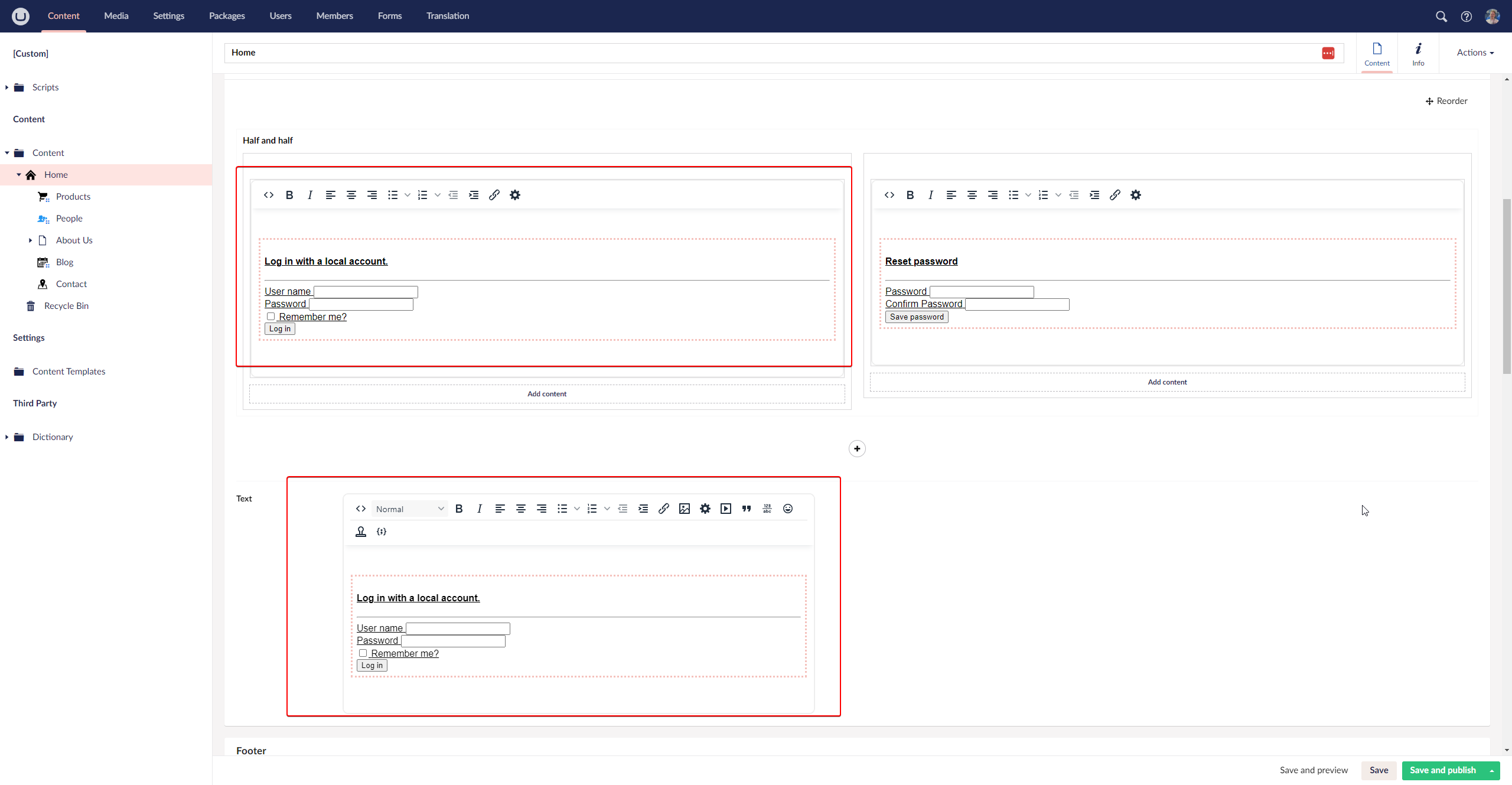Image resolution: width=1512 pixels, height=785 pixels.
Task: Enable Remember me in the bottom Text editor
Action: [363, 653]
